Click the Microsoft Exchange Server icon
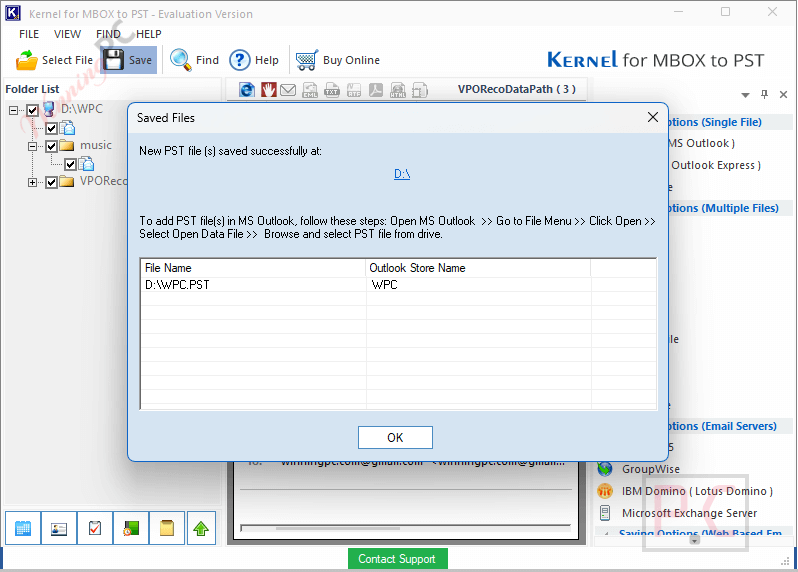Viewport: 798px width, 572px height. (605, 512)
